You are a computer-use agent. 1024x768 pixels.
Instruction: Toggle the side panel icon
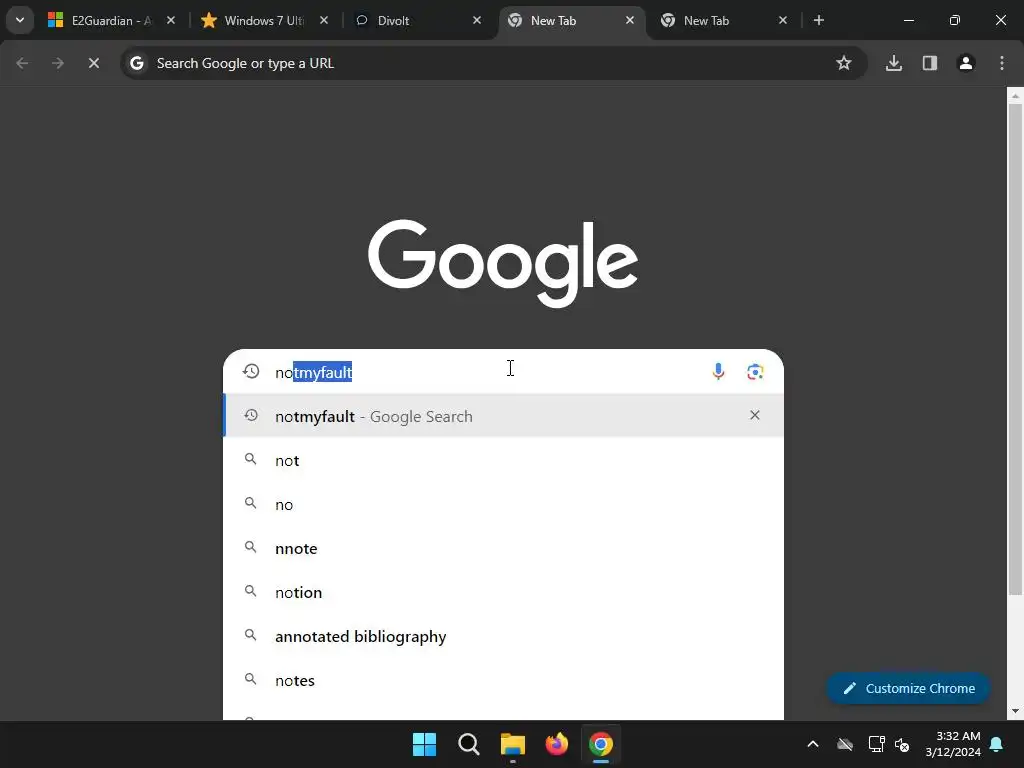[930, 63]
